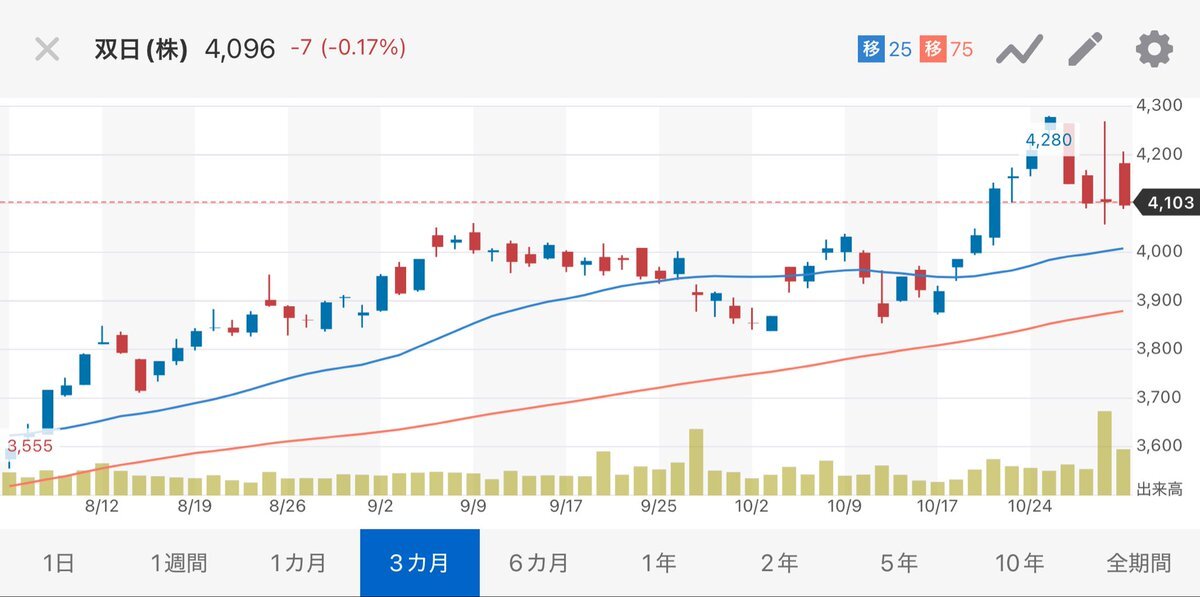Select the 3カ月 range tab

pyautogui.click(x=419, y=563)
